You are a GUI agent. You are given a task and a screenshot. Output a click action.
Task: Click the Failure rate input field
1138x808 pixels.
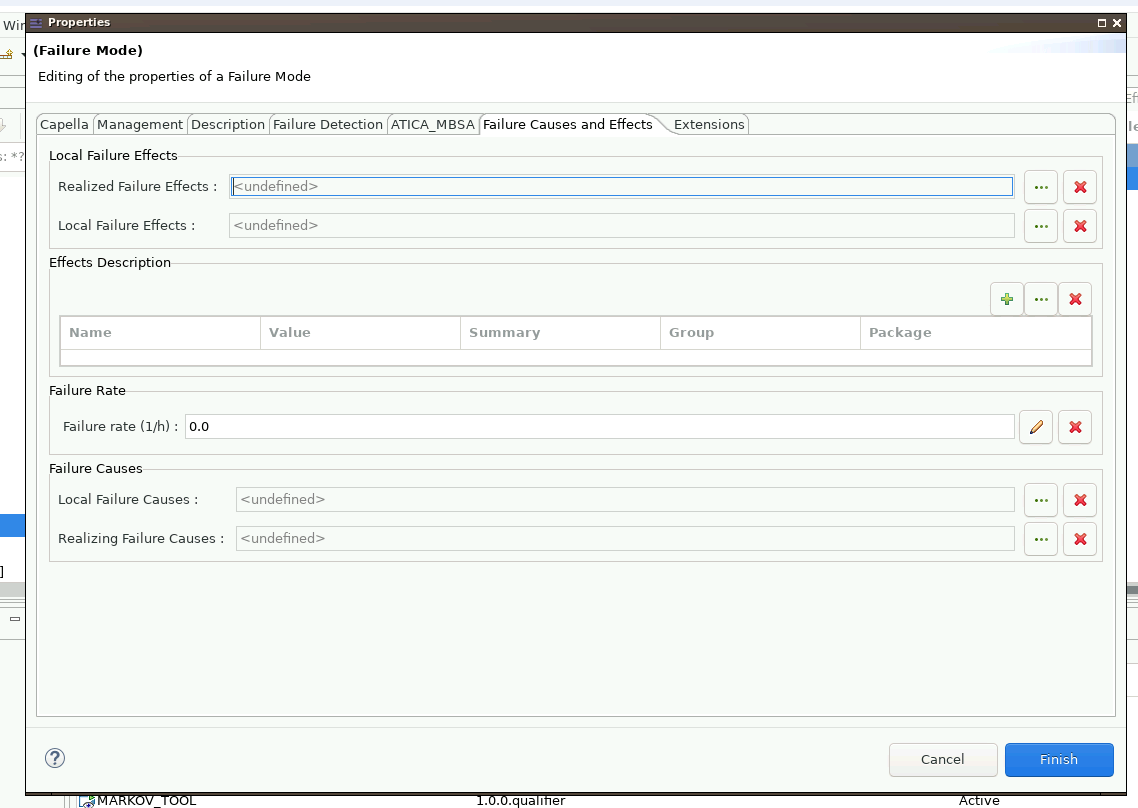[x=599, y=427]
